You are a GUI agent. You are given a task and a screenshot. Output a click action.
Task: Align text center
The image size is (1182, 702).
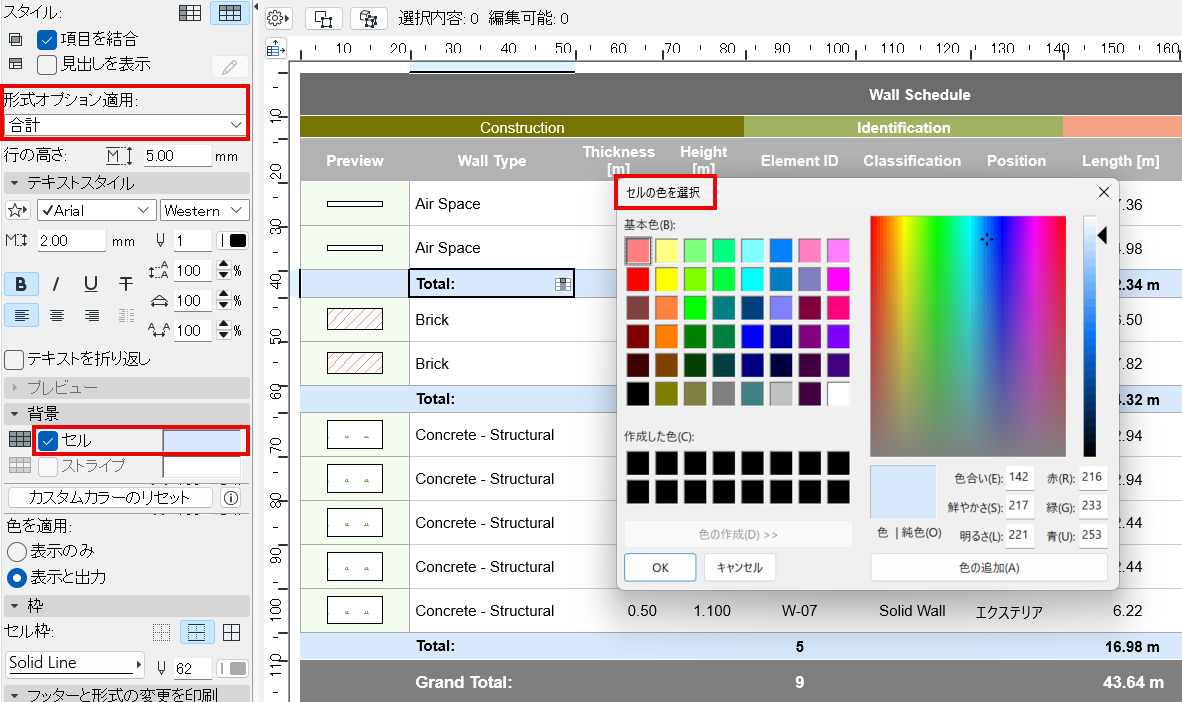[x=57, y=315]
